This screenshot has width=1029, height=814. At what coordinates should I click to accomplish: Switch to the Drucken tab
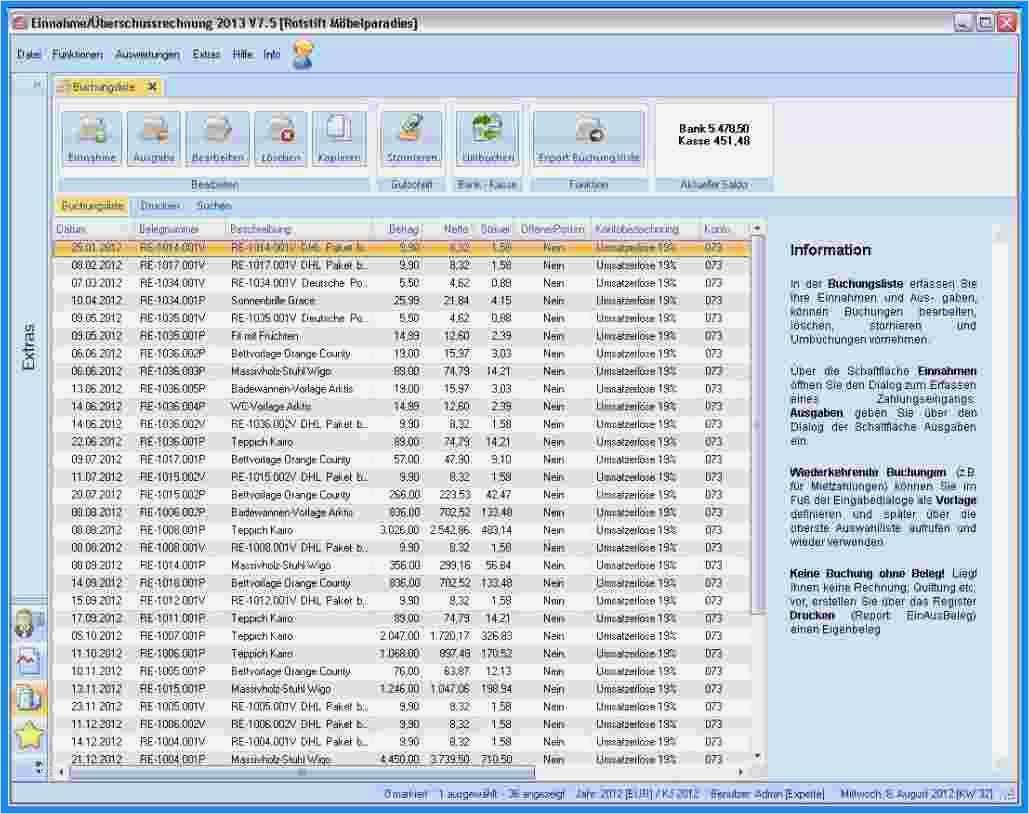pyautogui.click(x=160, y=205)
